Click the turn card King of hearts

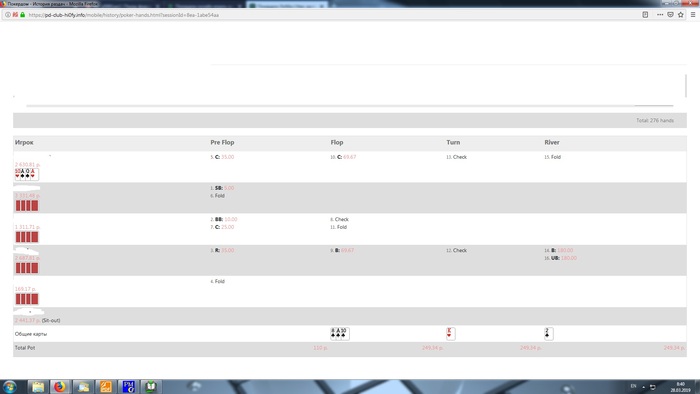pos(450,333)
